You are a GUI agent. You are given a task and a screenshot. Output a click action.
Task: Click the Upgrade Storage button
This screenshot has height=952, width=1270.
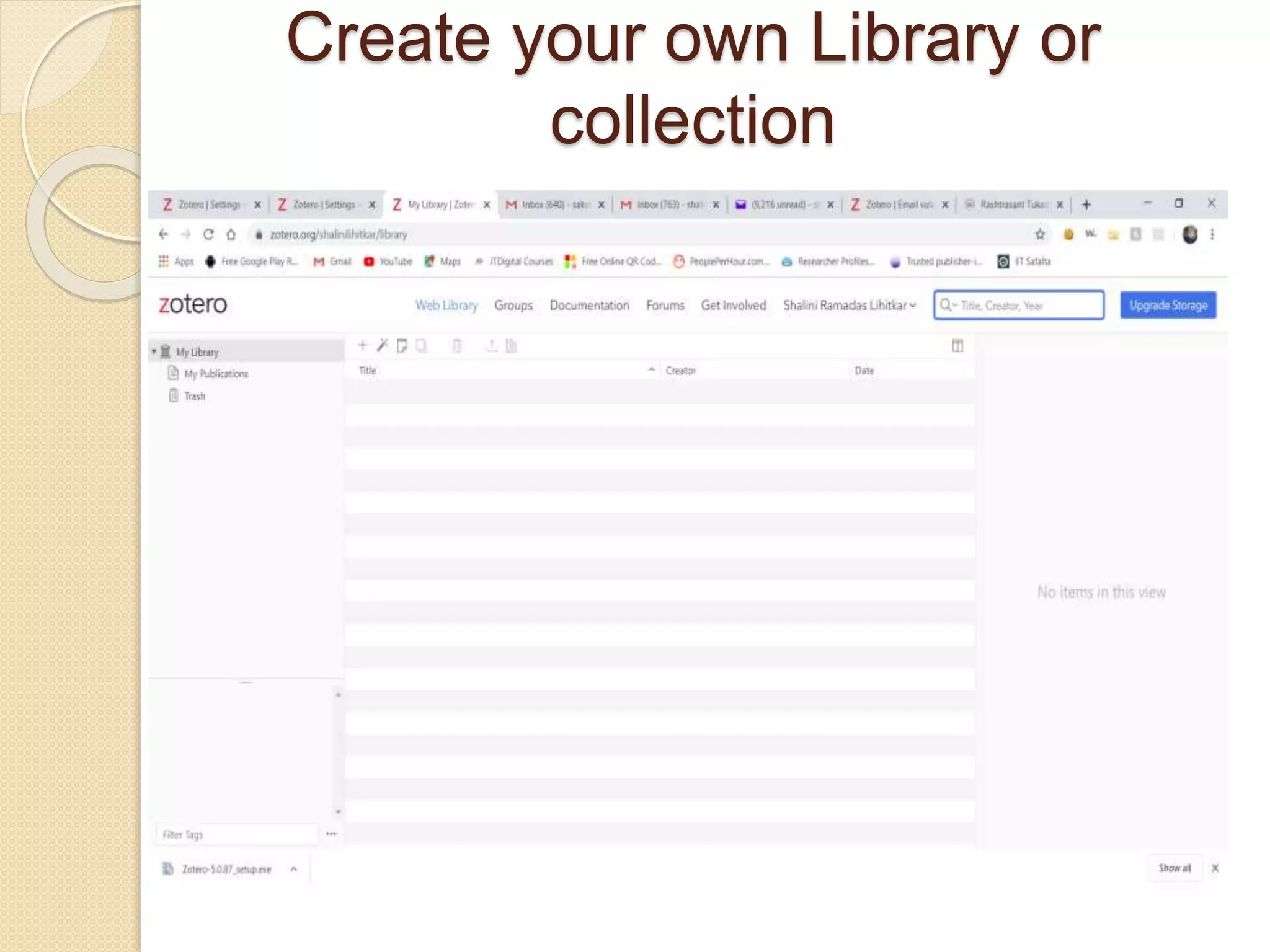[1168, 305]
